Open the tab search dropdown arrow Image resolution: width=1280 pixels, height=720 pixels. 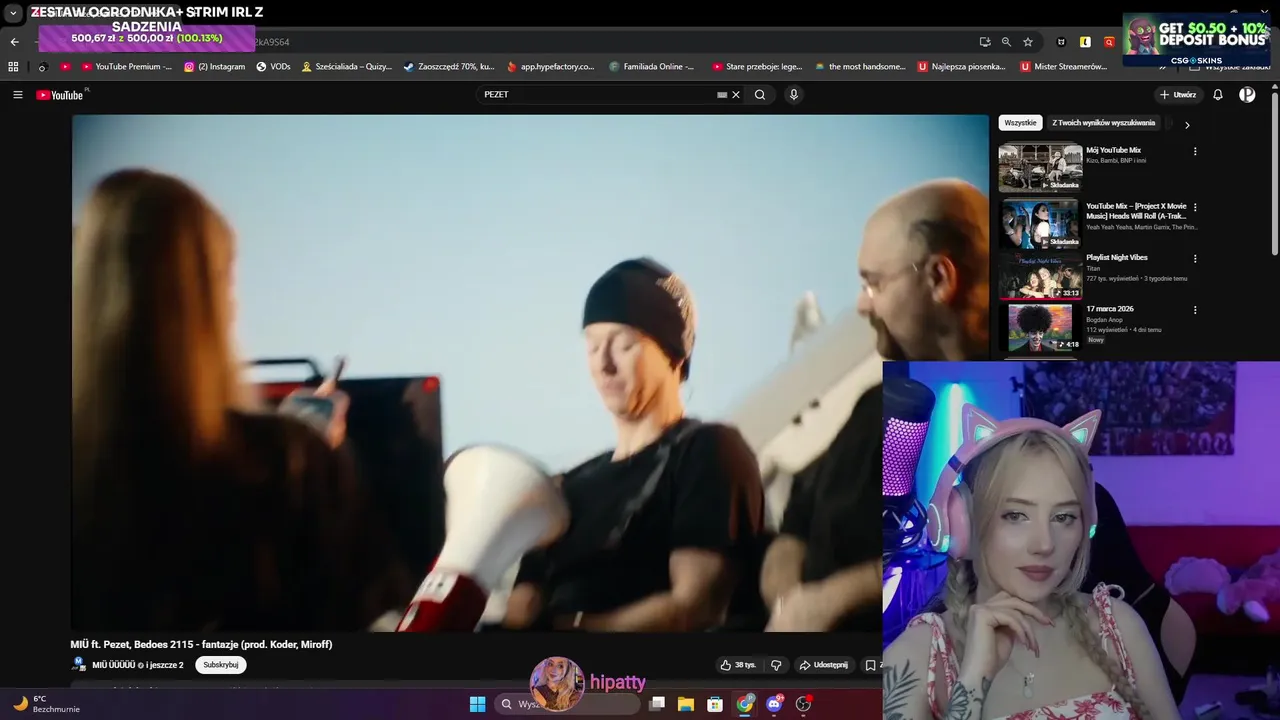(13, 13)
